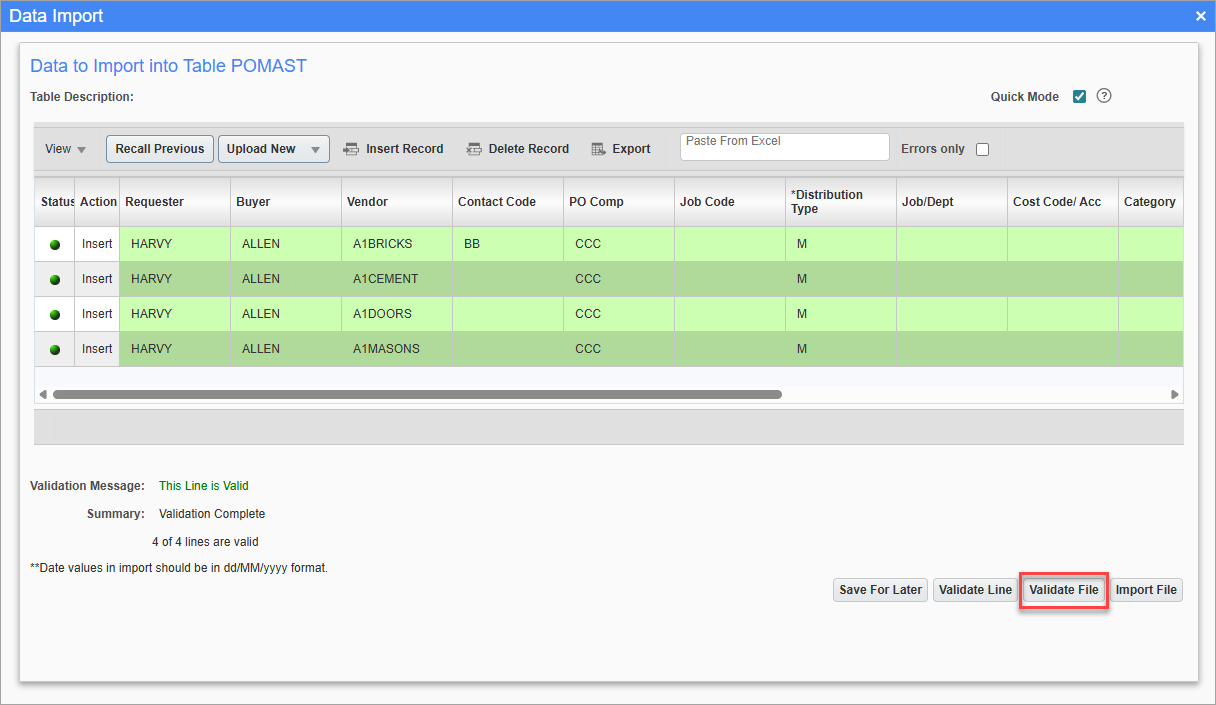The width and height of the screenshot is (1216, 705).
Task: Click the Insert Record icon
Action: [x=352, y=148]
